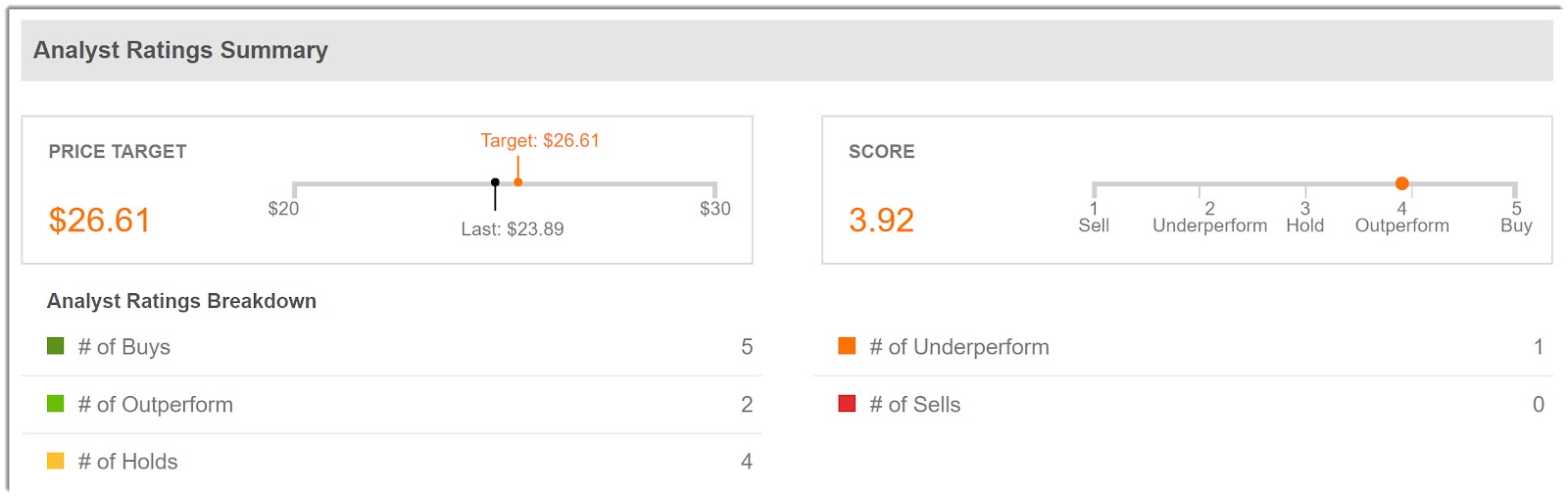Select the '# of Holds' row label
The width and height of the screenshot is (1568, 497).
coord(128,462)
